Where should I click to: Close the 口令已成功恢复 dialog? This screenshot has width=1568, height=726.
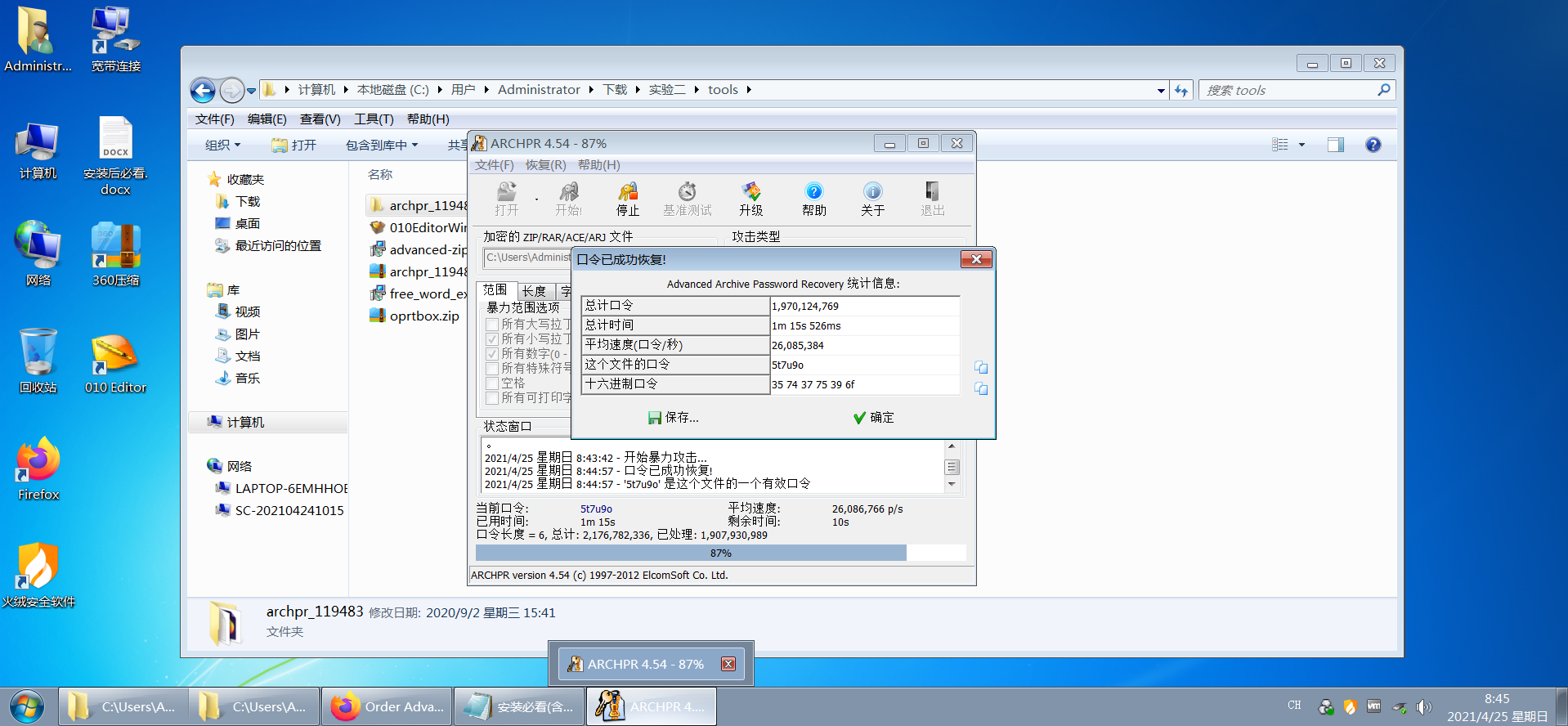976,259
